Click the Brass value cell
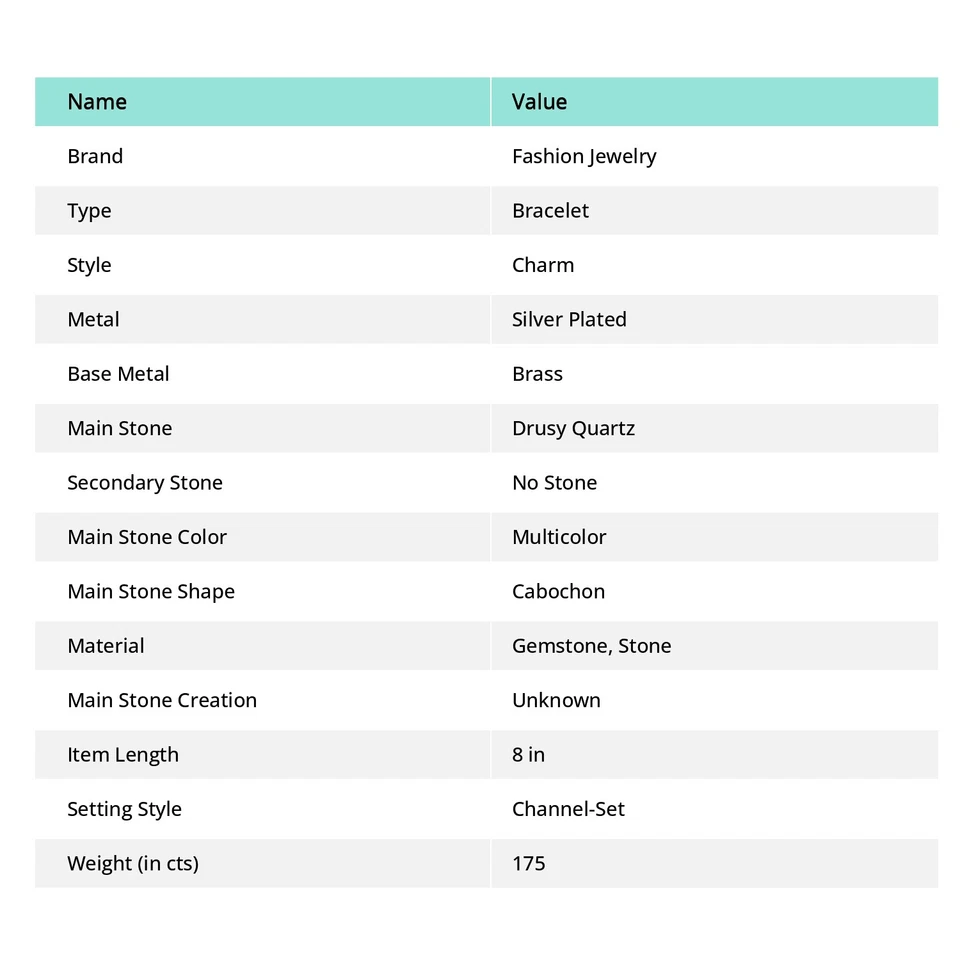Screen dimensions: 960x960 (537, 374)
